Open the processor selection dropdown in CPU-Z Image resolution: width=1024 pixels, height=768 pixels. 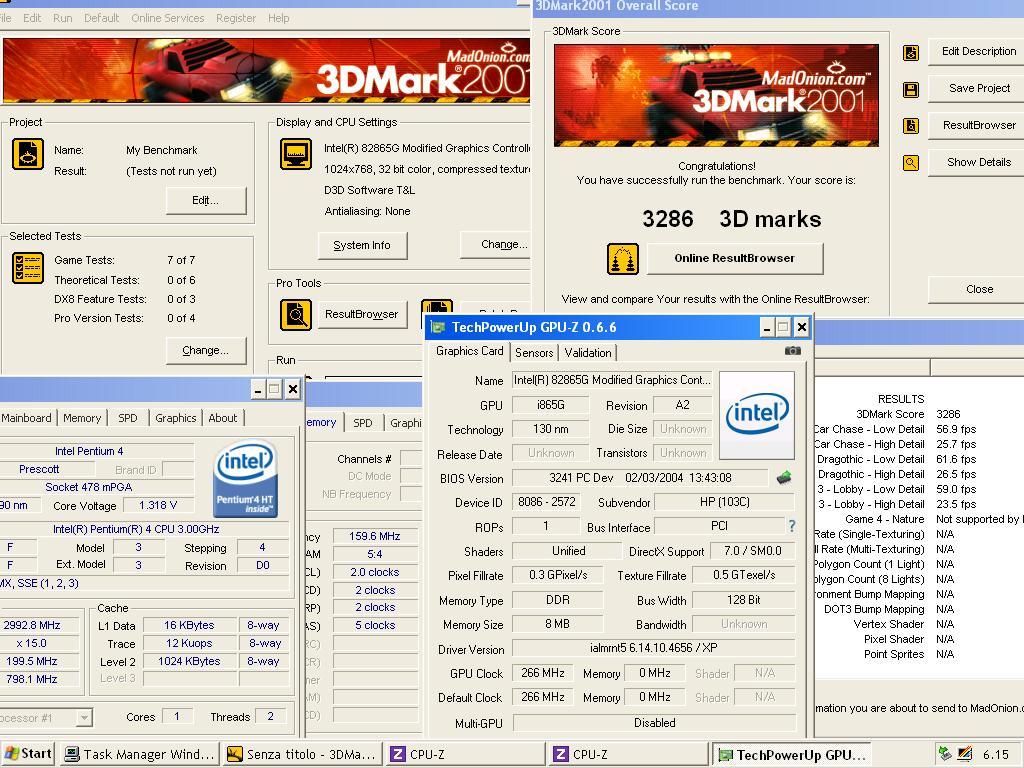[x=84, y=718]
